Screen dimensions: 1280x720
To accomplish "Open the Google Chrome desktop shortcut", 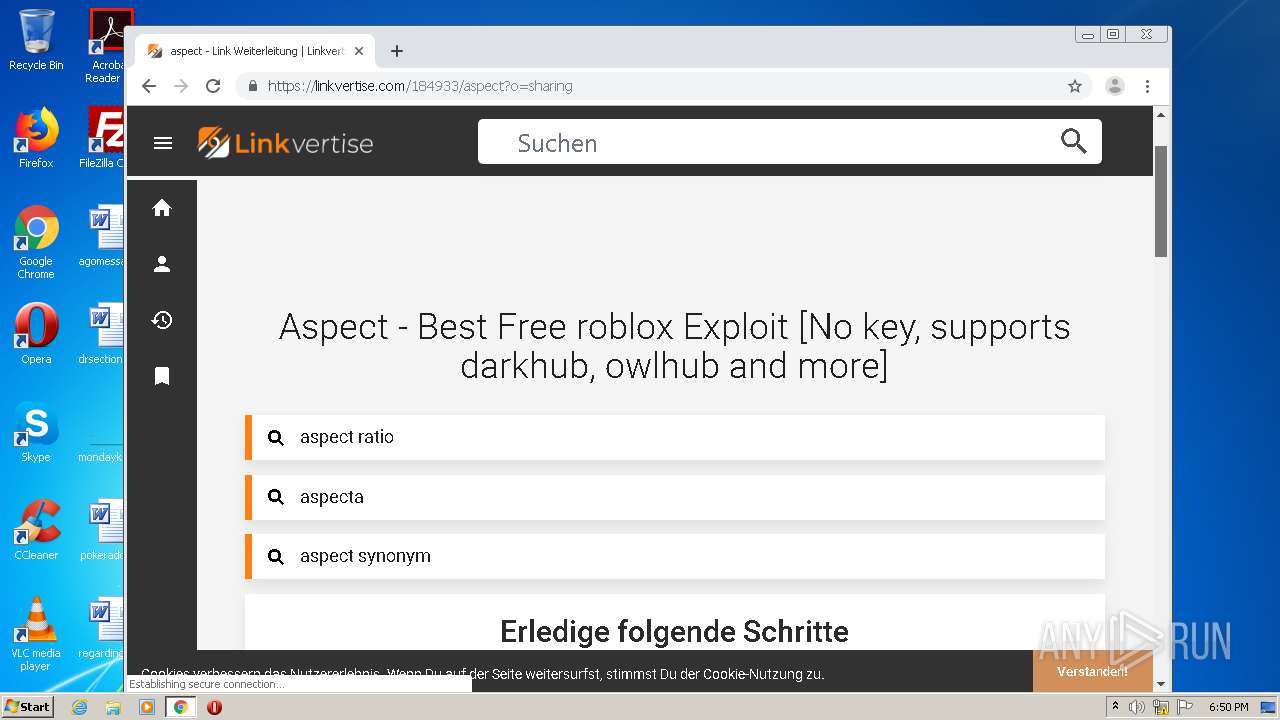I will (x=36, y=242).
